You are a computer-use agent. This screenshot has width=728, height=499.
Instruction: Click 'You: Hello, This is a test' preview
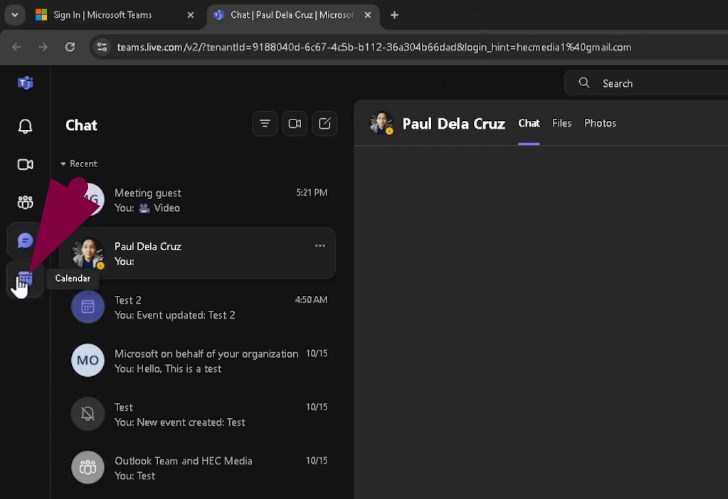pyautogui.click(x=168, y=369)
